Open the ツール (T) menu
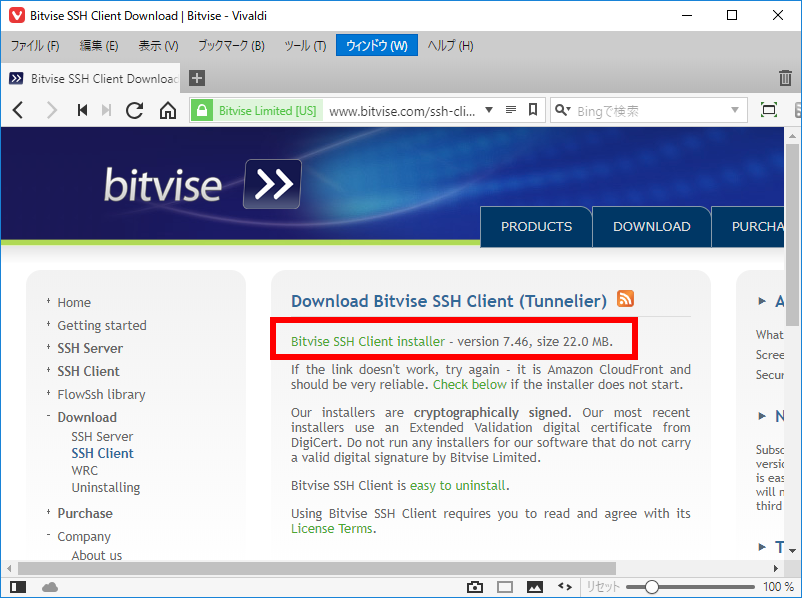This screenshot has width=802, height=598. (305, 46)
